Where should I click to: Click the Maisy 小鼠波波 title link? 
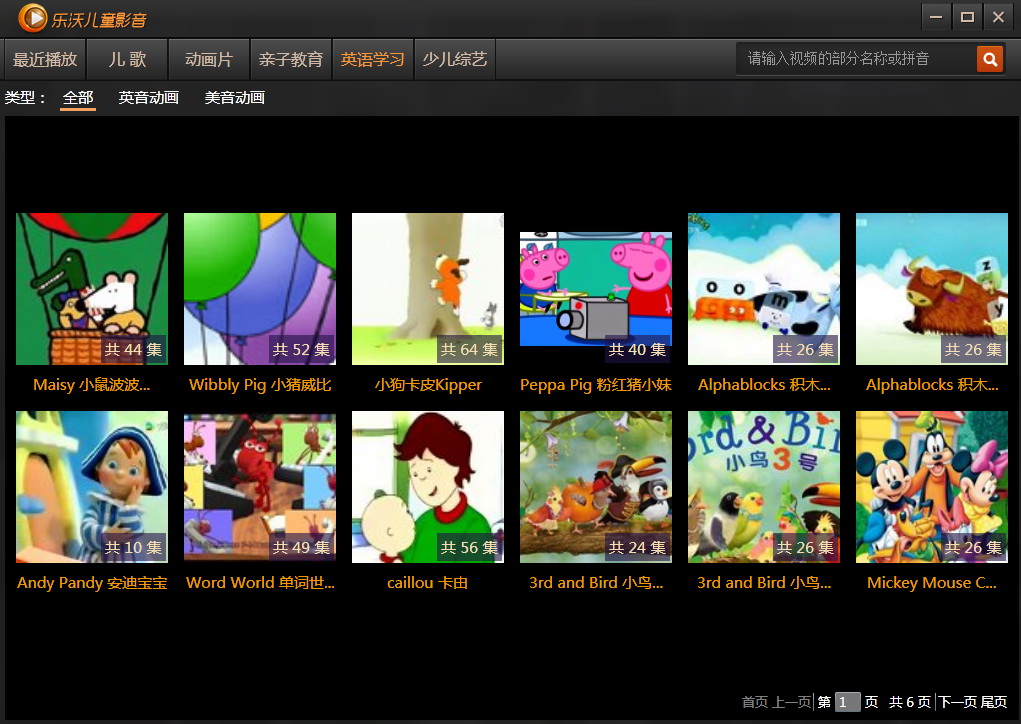tap(92, 385)
